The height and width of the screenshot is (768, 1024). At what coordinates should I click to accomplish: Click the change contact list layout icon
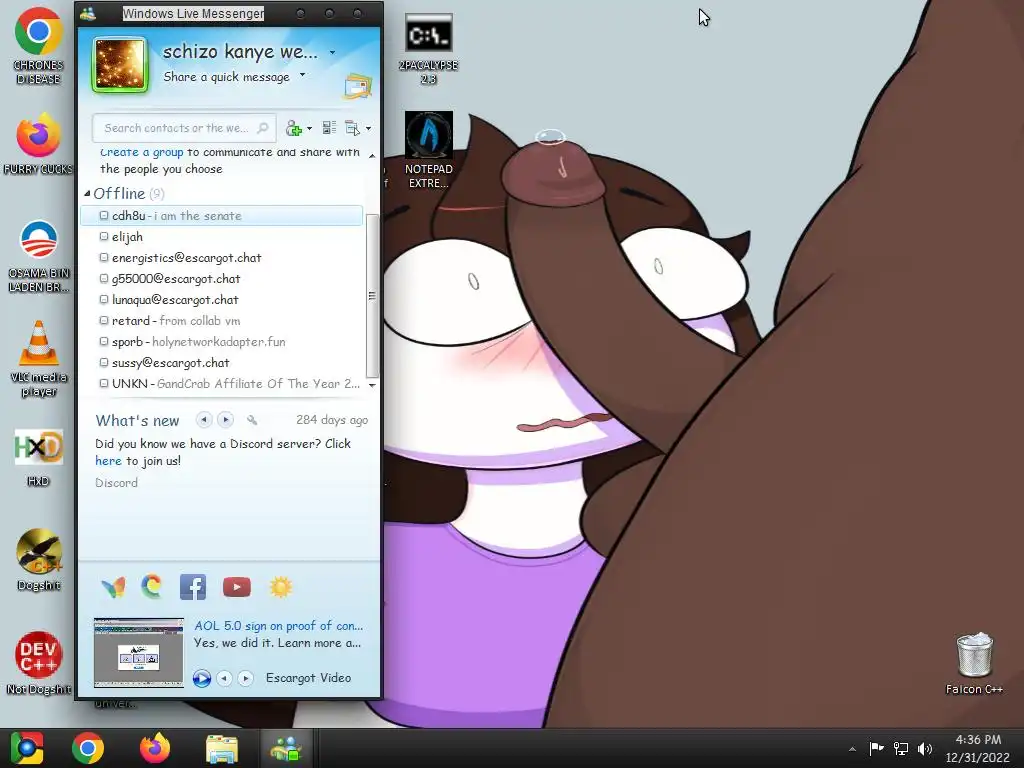329,128
